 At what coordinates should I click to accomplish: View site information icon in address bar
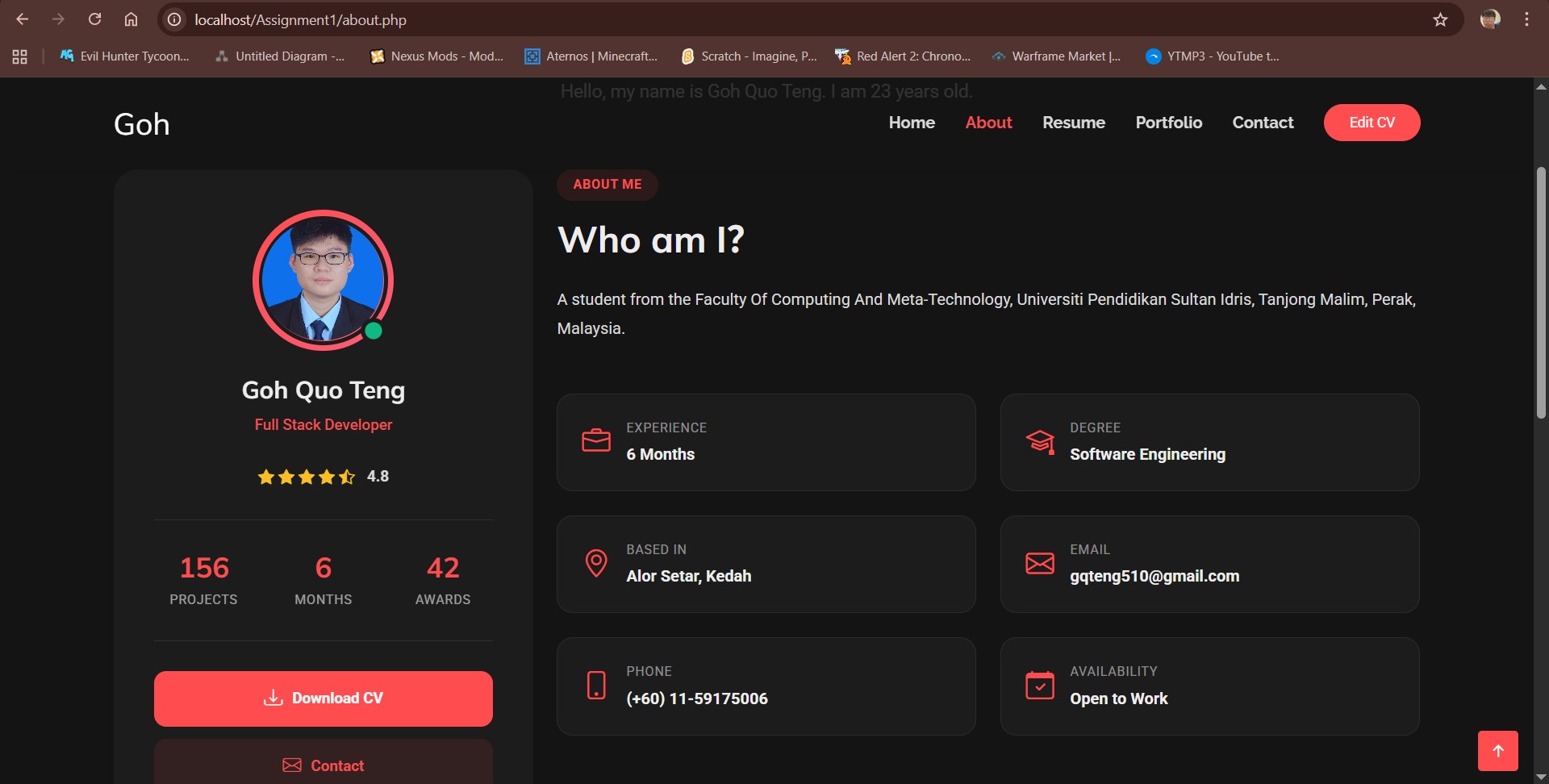pos(174,19)
